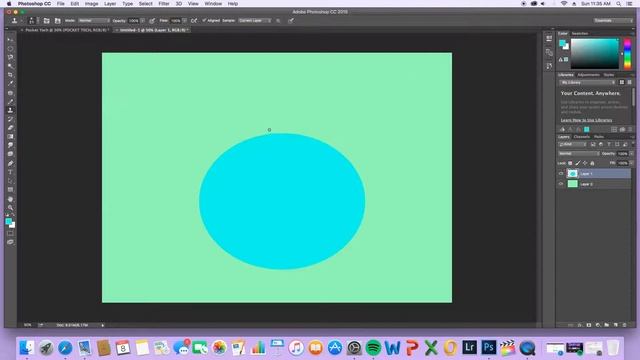The height and width of the screenshot is (360, 640).
Task: Select the Zoom tool
Action: pos(10,208)
